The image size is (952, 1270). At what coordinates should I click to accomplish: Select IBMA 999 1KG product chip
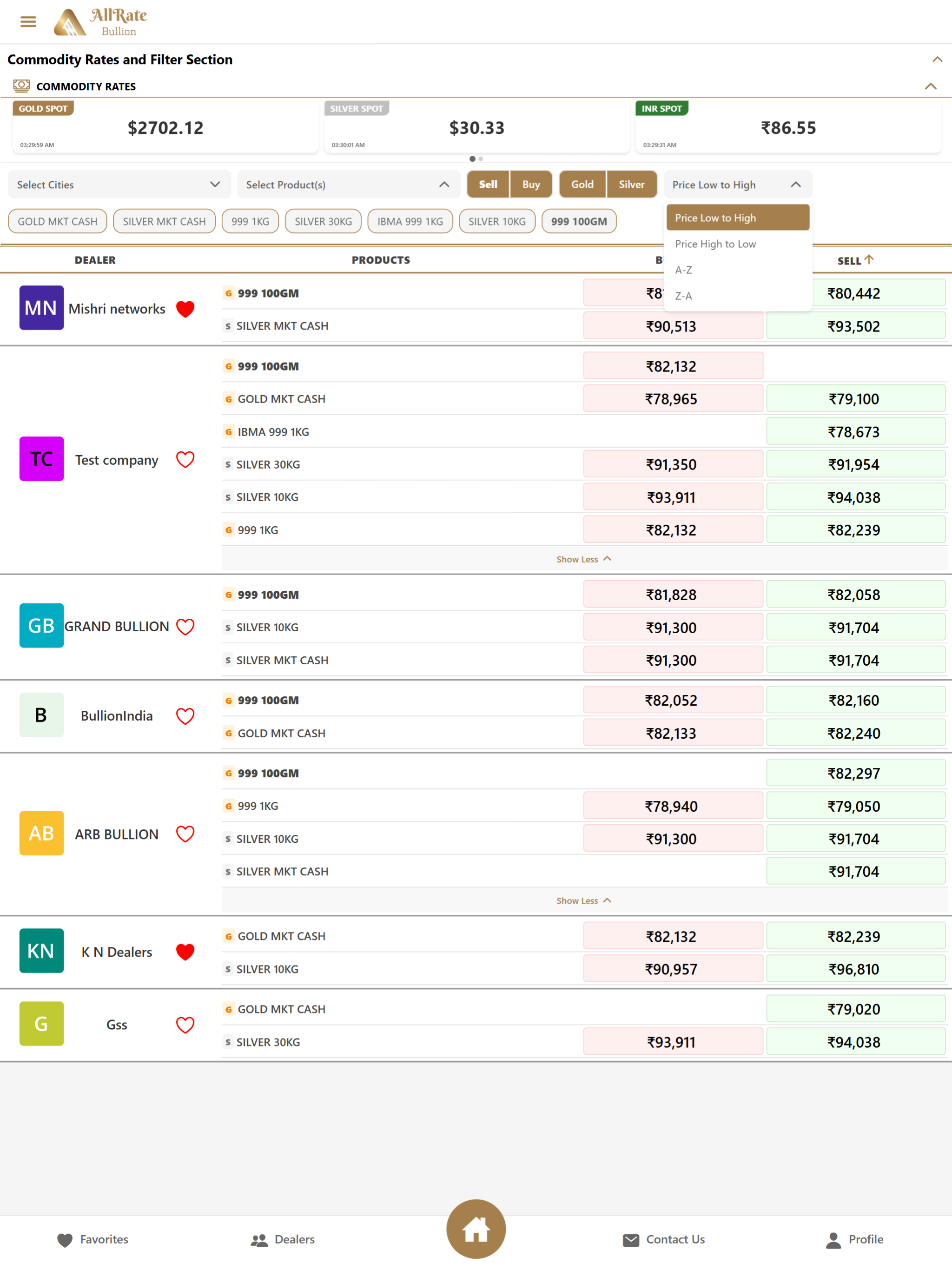(410, 221)
